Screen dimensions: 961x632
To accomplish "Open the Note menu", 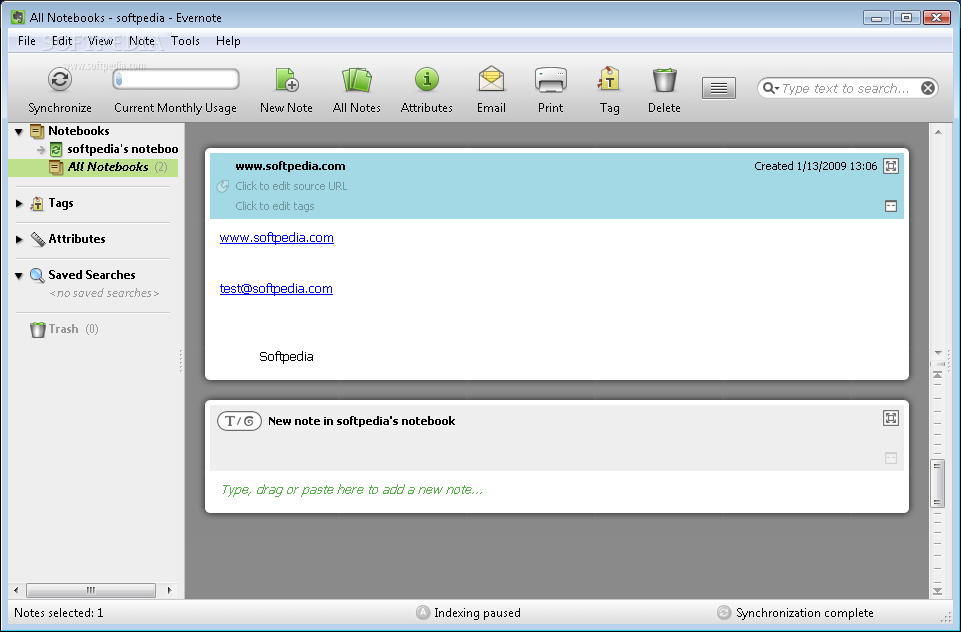I will pyautogui.click(x=142, y=41).
